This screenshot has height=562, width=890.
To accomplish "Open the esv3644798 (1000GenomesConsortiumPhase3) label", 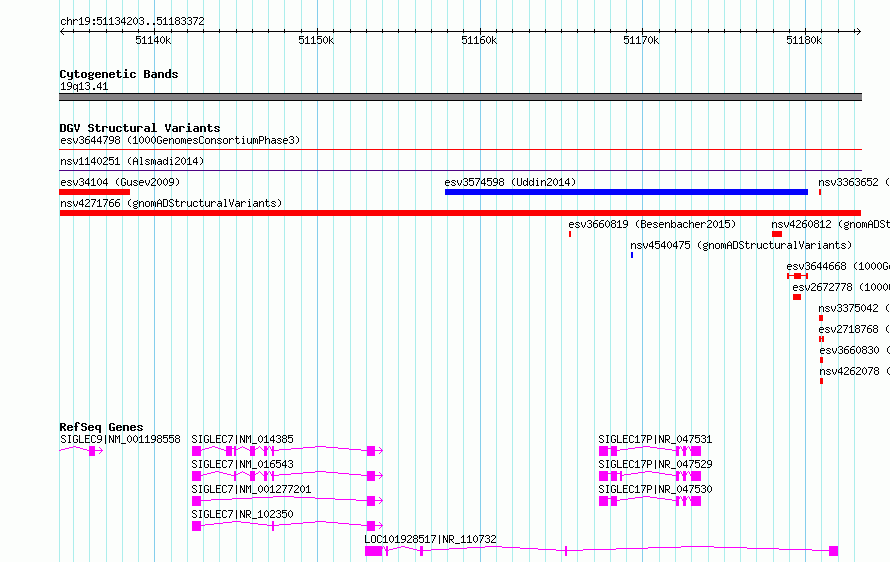I will tap(180, 140).
